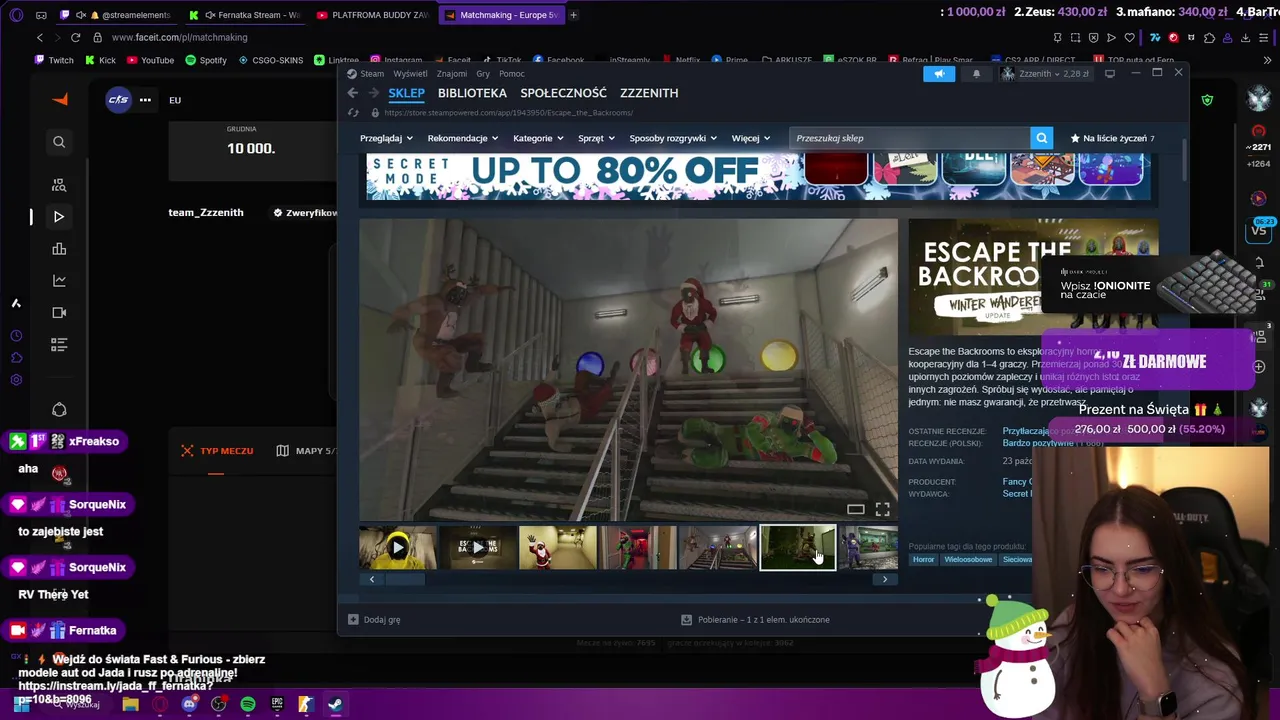
Task: Open the Zzzenith account dropdown in Steam
Action: pos(1046,74)
